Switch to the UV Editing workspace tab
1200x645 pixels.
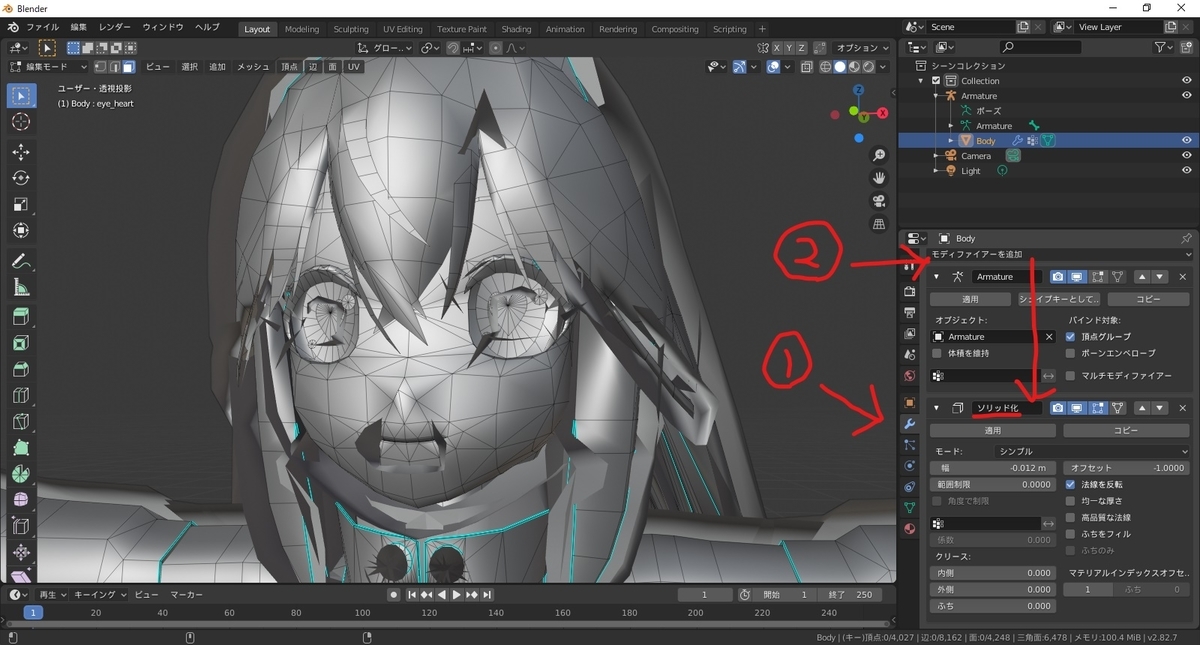point(402,29)
